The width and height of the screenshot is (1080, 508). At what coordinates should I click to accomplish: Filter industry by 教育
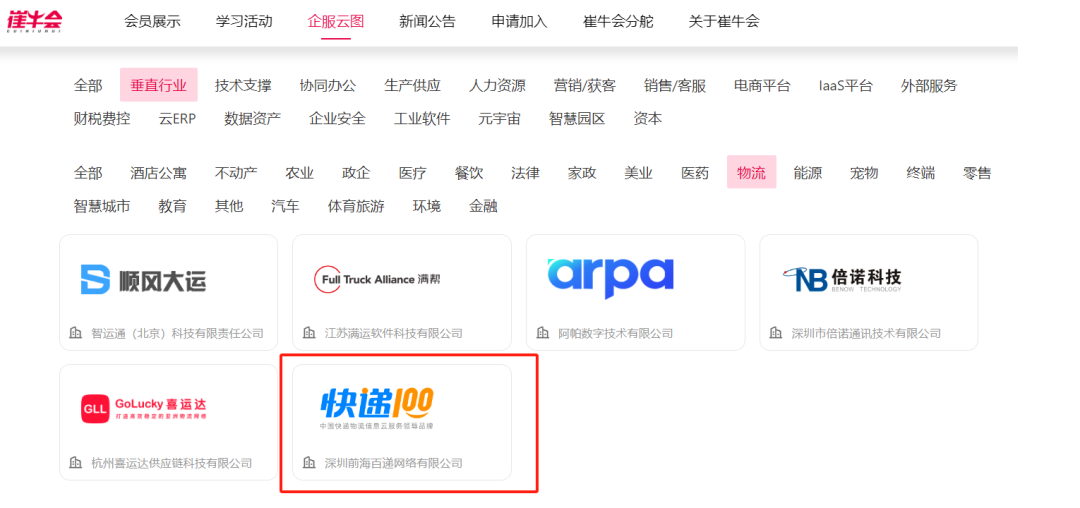tap(172, 206)
